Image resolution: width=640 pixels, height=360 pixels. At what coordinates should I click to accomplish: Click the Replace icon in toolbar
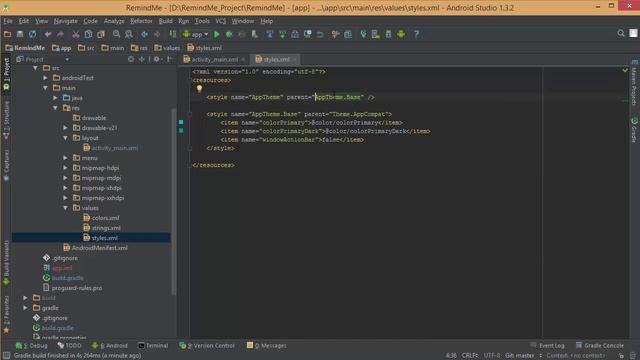point(129,34)
